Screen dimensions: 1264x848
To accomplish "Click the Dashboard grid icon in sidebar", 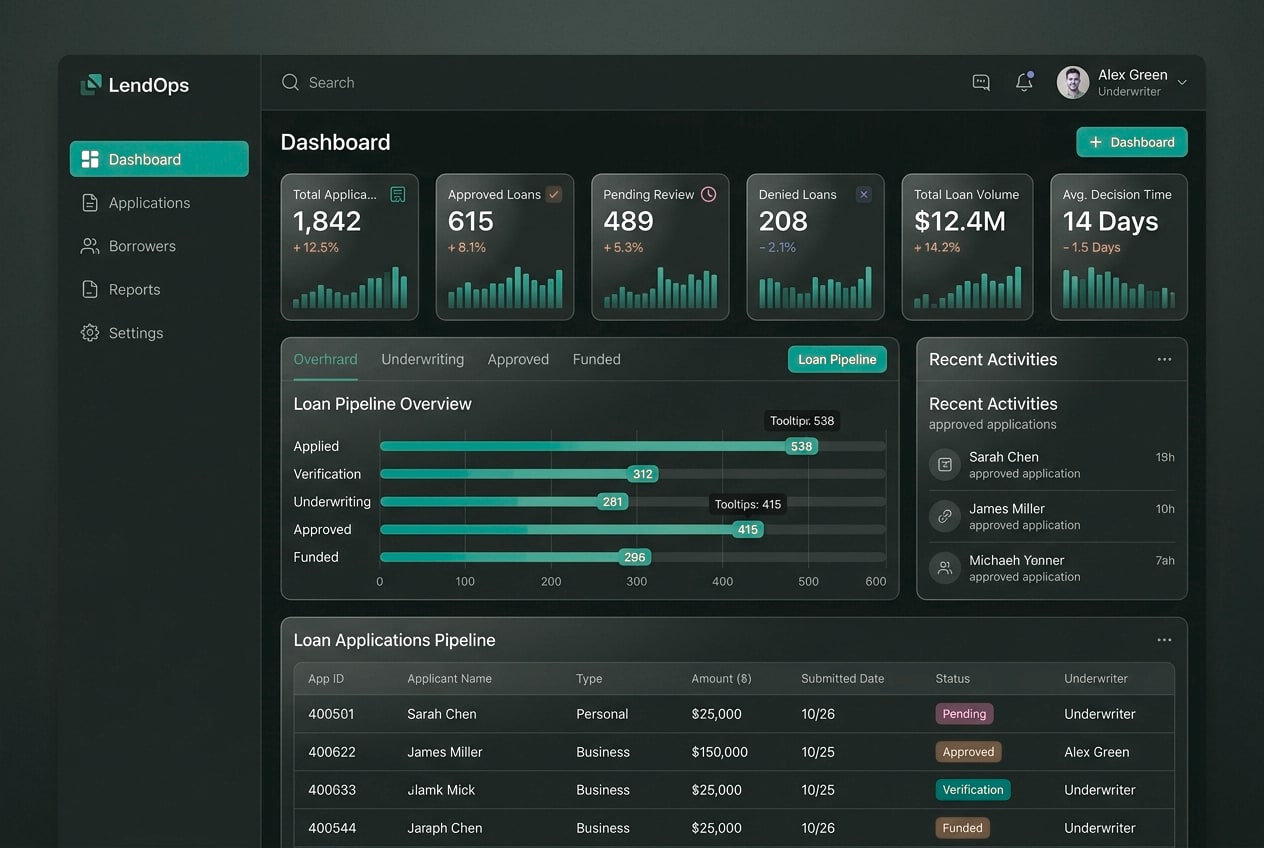I will [x=90, y=159].
